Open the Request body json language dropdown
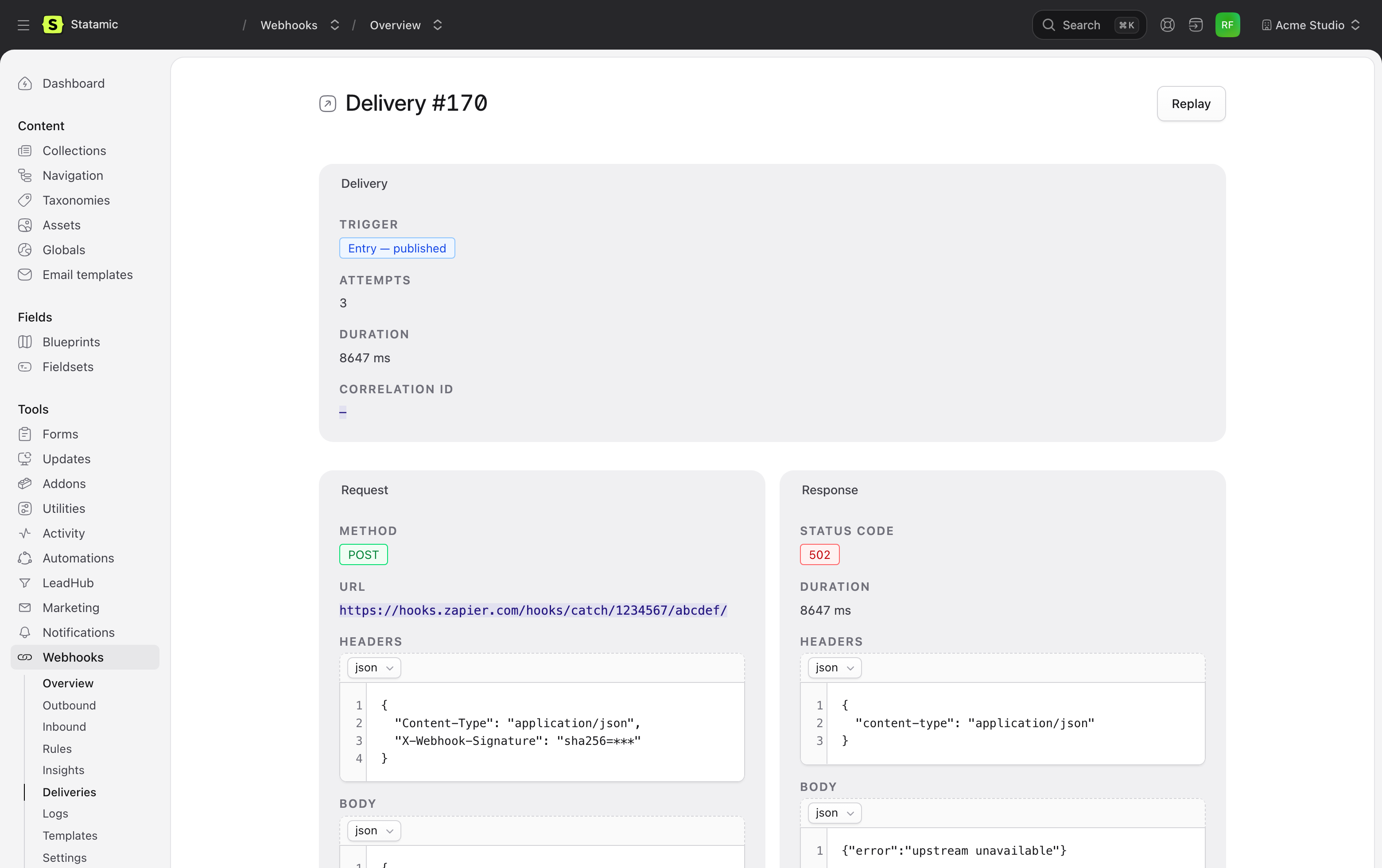Image resolution: width=1382 pixels, height=868 pixels. [373, 831]
